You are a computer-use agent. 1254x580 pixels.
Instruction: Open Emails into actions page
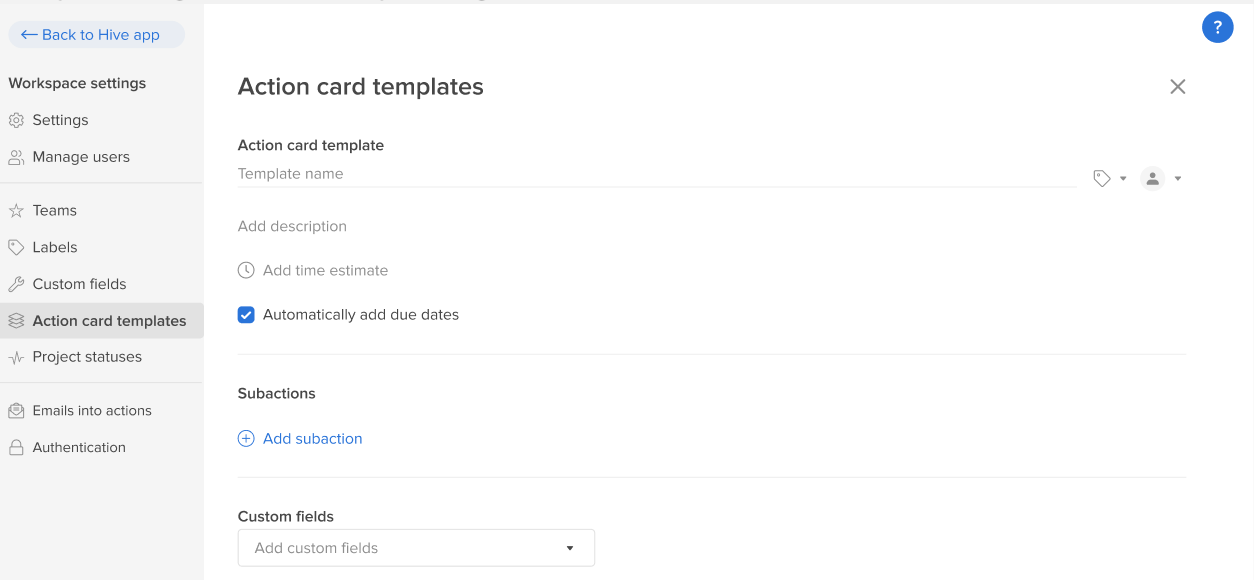click(92, 411)
